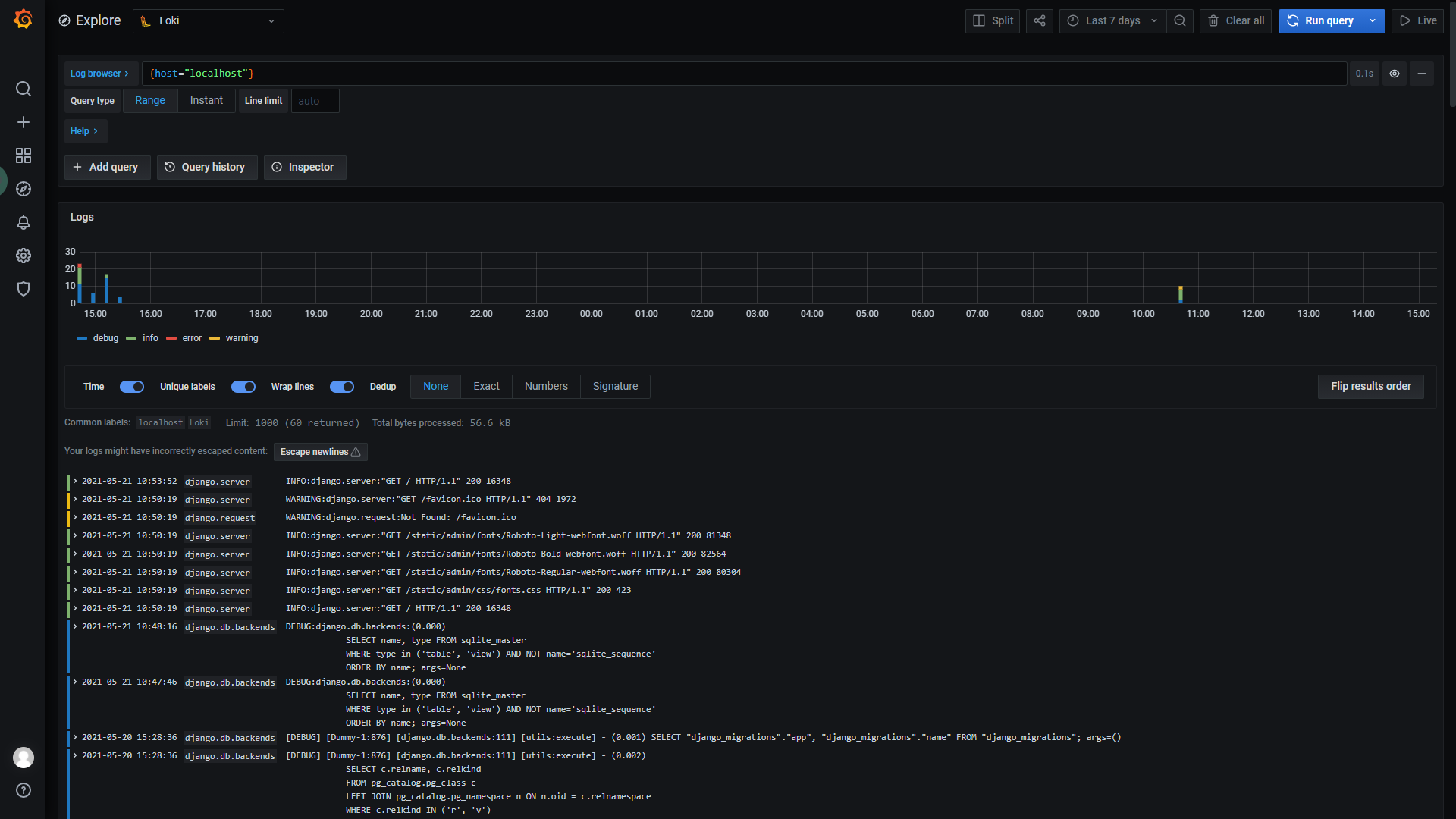Open the Last 7 days time picker
Screen dimensions: 1456x819
point(1112,21)
